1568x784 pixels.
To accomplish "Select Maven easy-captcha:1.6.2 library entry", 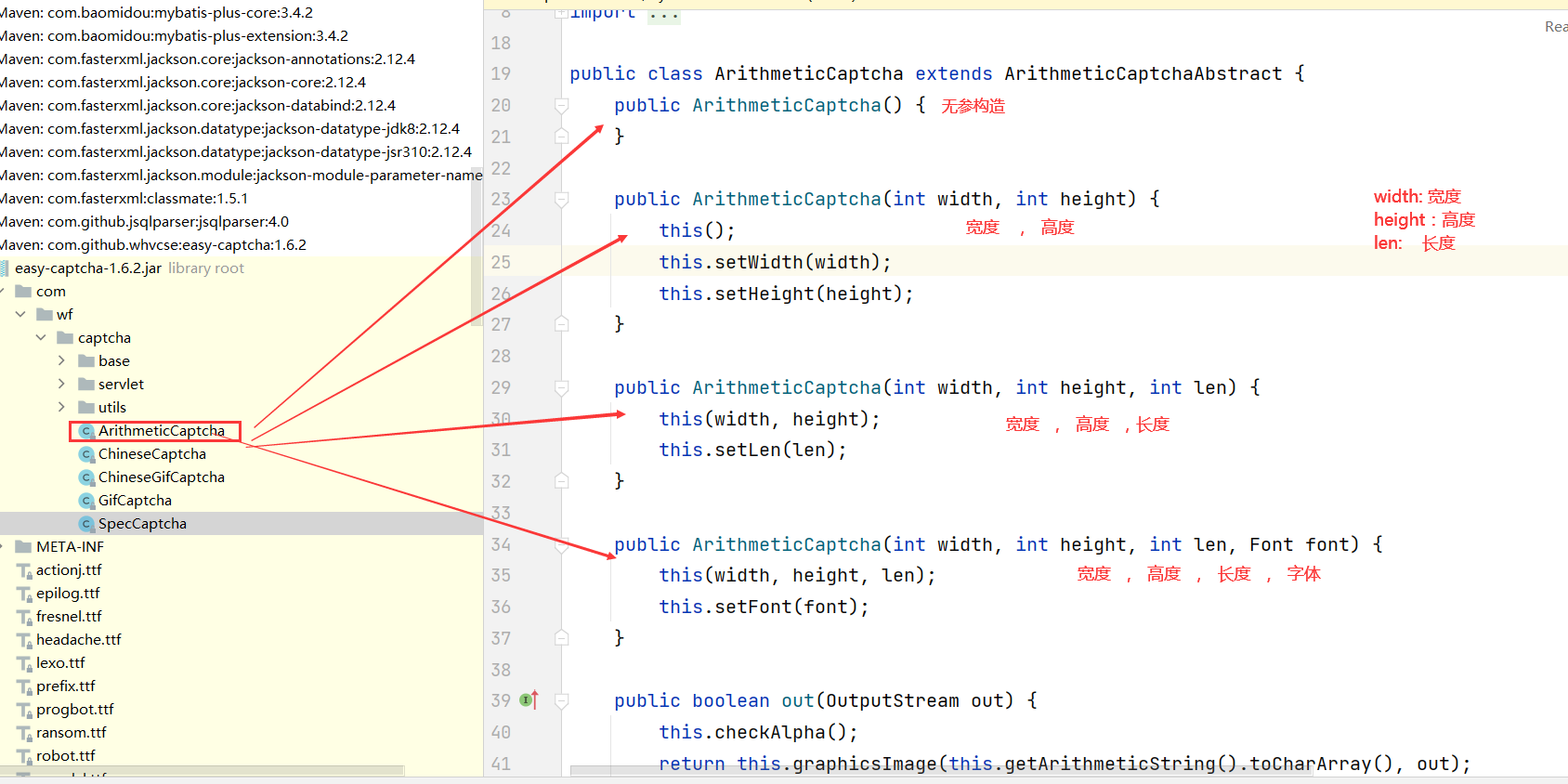I will [x=153, y=245].
